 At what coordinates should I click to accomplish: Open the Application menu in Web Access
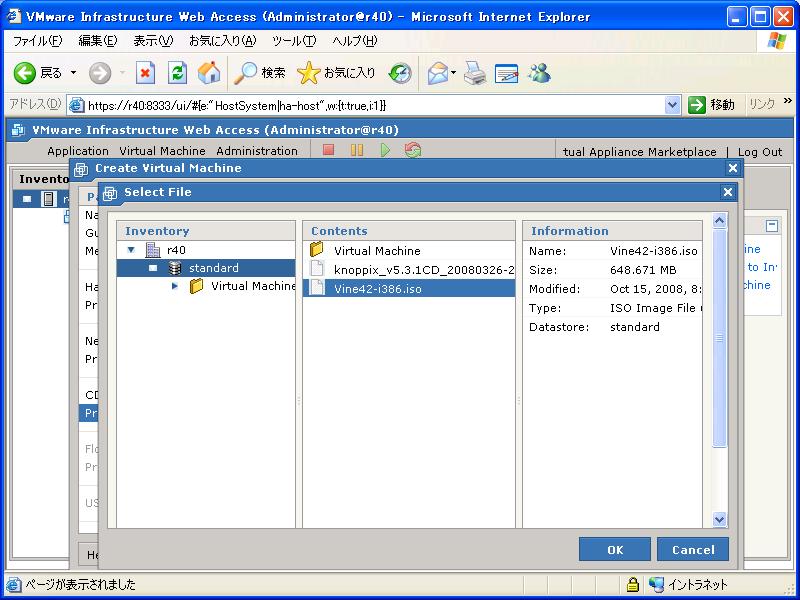point(78,151)
